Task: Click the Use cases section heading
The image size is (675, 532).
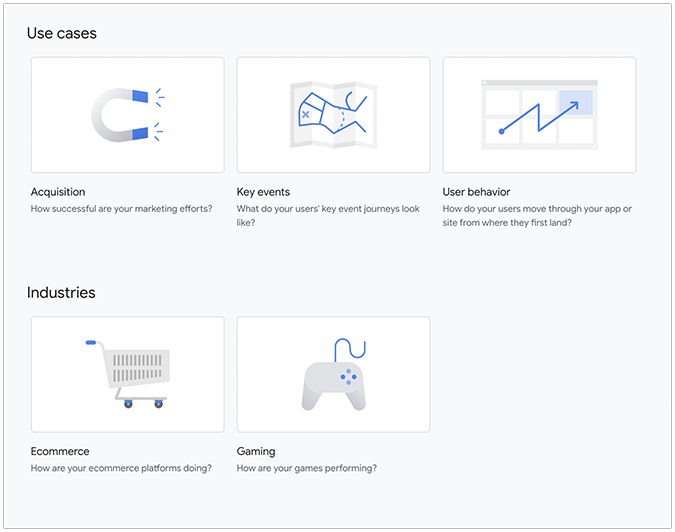Action: 62,33
